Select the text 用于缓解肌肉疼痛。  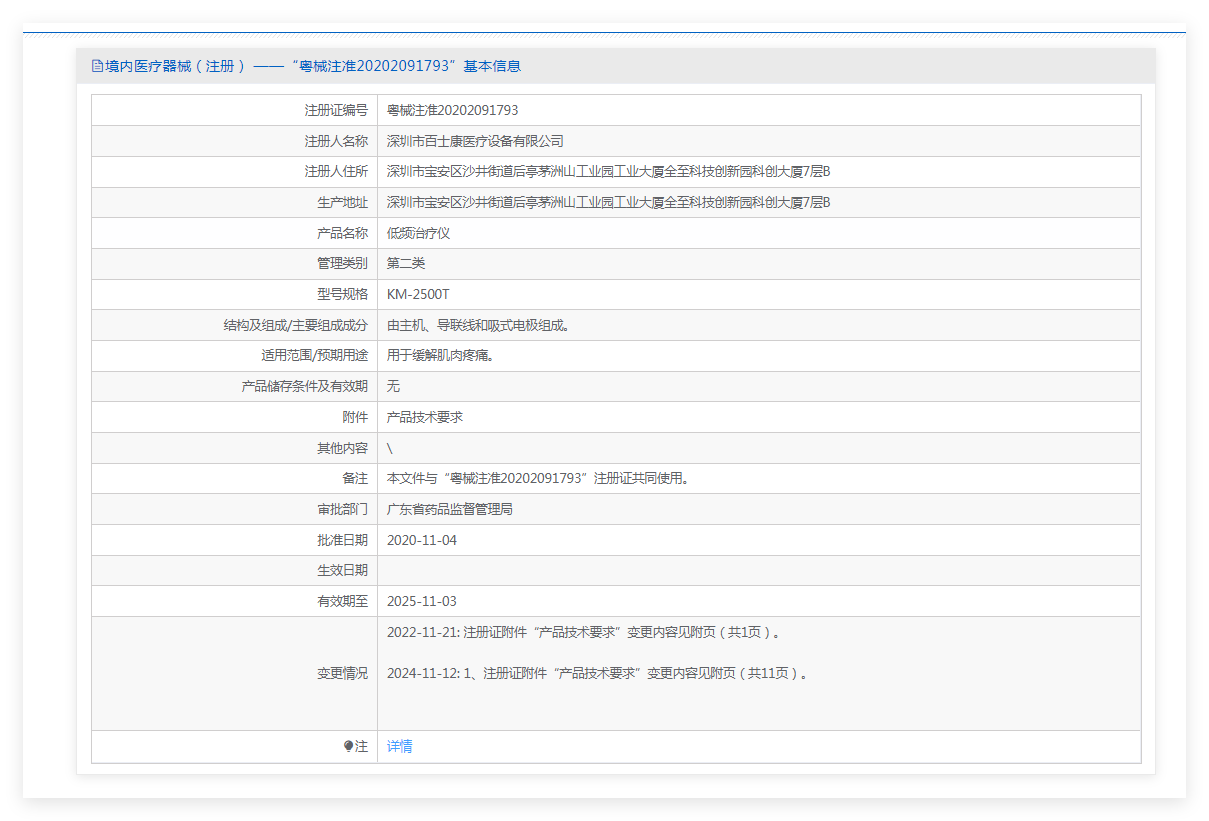pos(441,356)
